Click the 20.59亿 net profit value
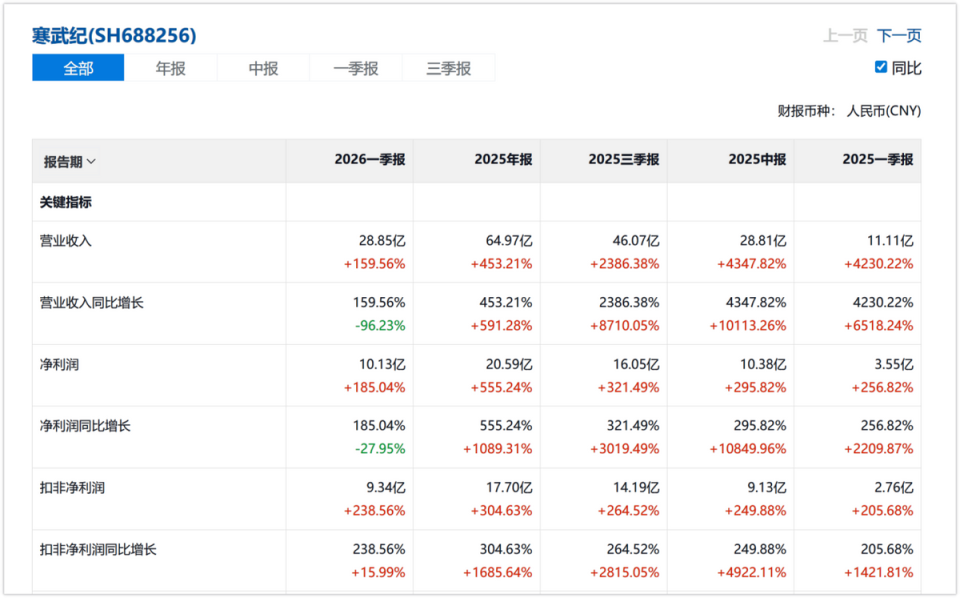This screenshot has height=598, width=960. point(509,365)
